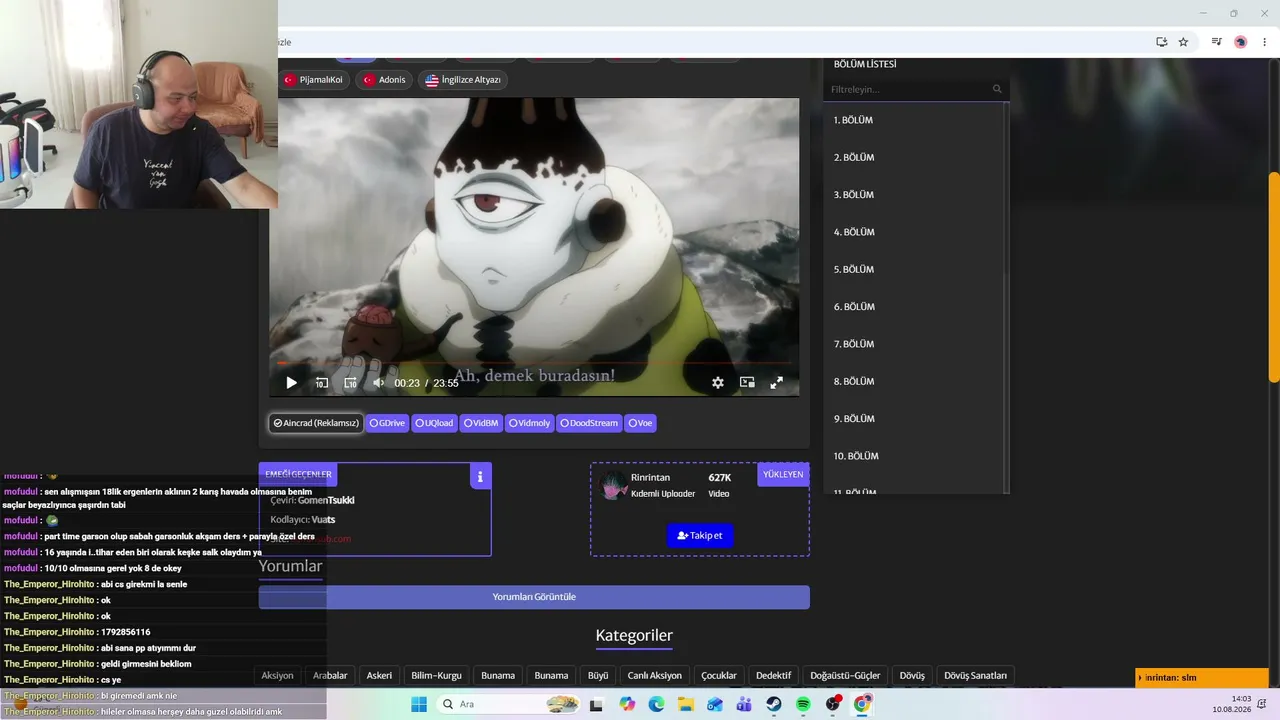Bookmark this page with the star icon
This screenshot has height=720, width=1280.
1183,42
